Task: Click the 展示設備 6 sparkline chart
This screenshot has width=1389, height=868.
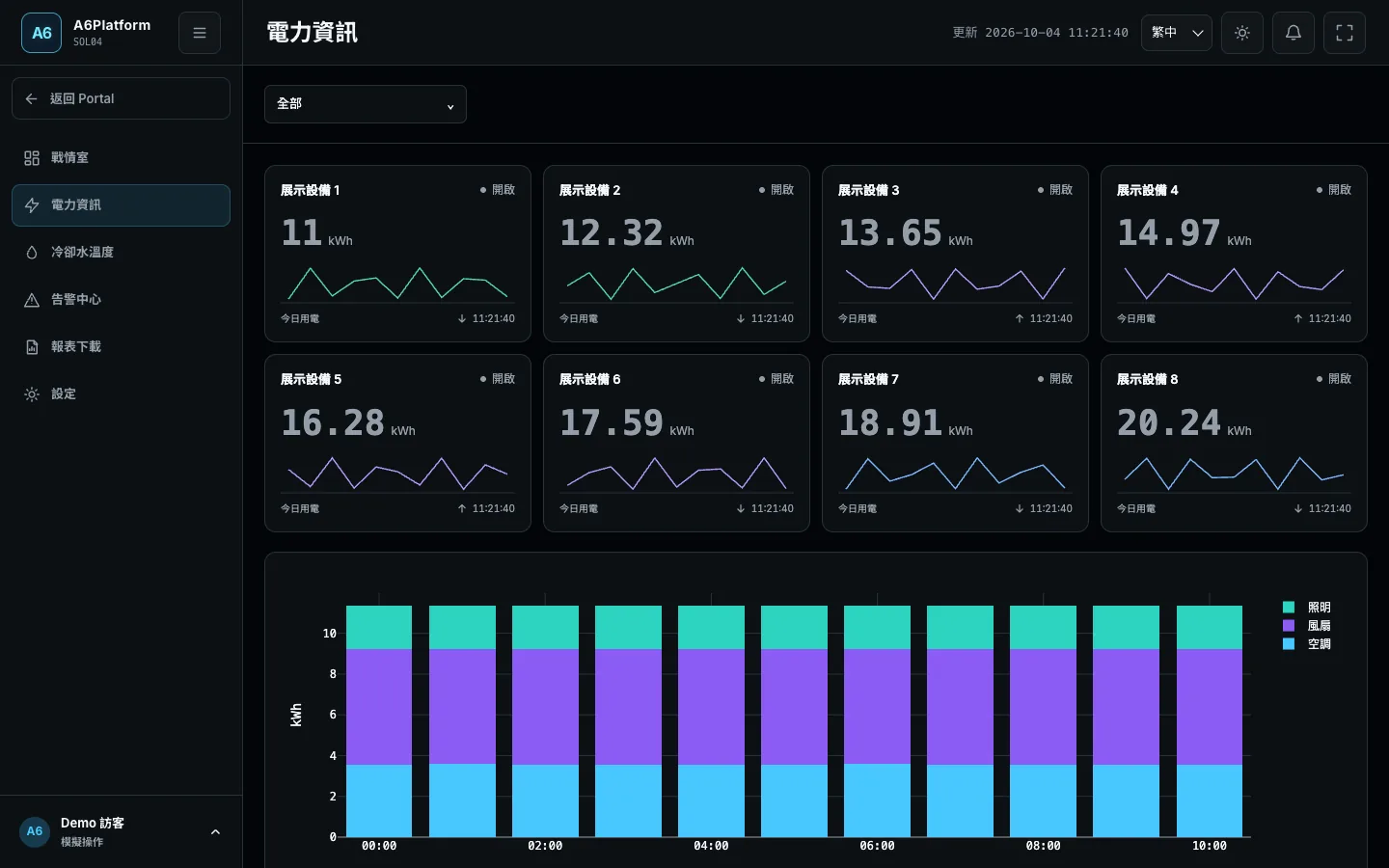Action: [x=676, y=473]
